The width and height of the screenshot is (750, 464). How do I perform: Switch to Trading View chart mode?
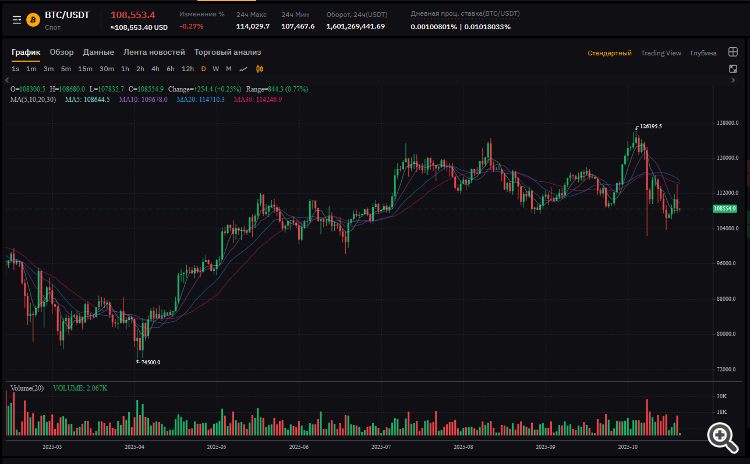tap(661, 52)
